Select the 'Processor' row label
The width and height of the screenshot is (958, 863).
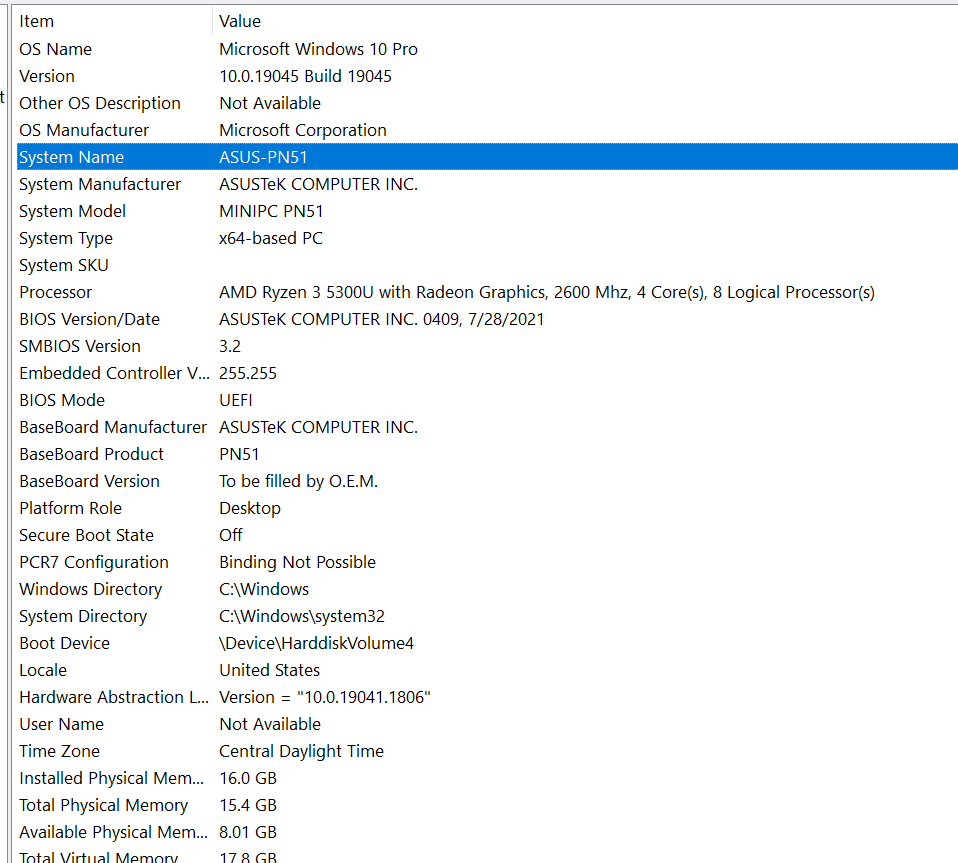[x=56, y=292]
